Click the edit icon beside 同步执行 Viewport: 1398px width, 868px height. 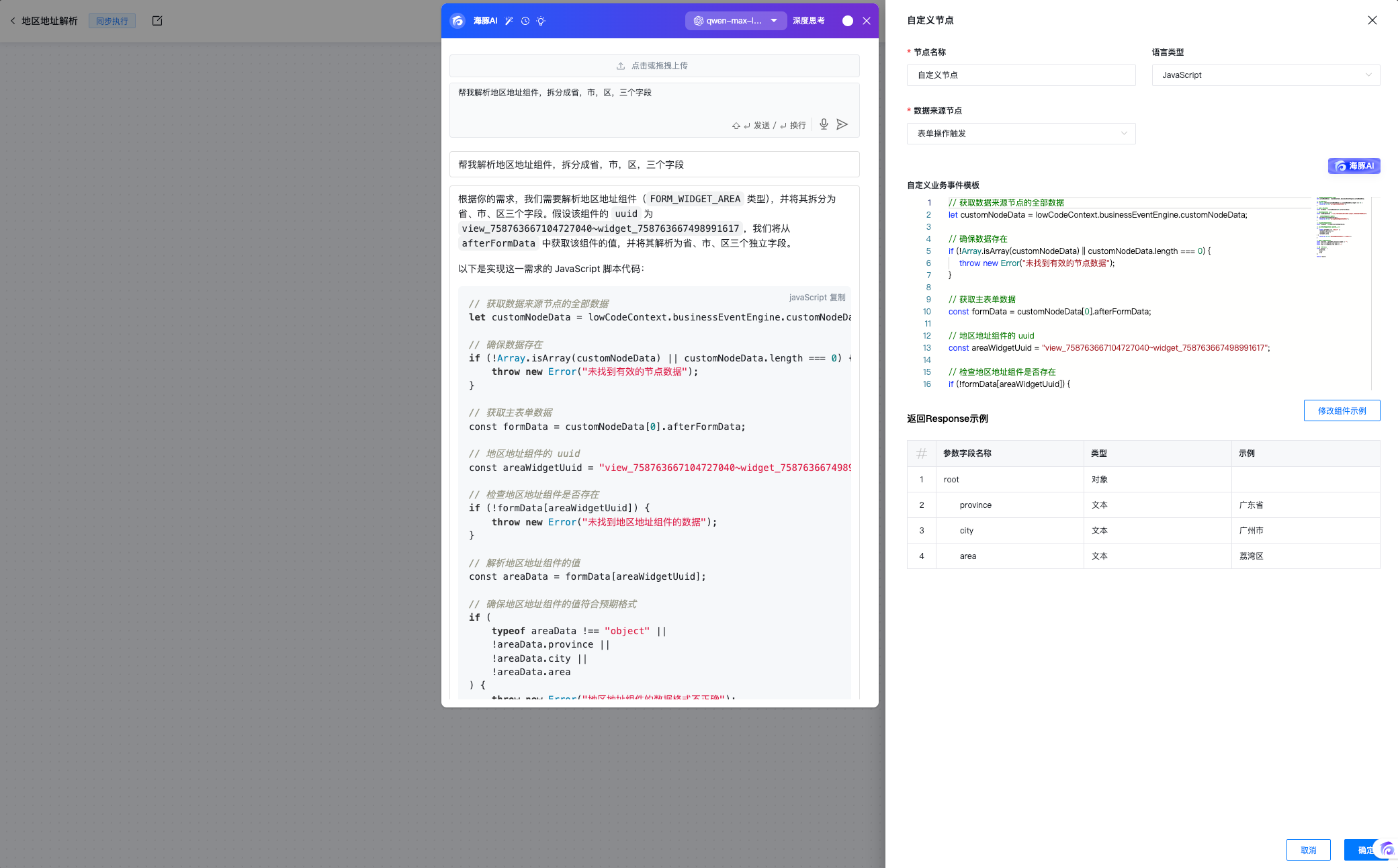click(157, 21)
